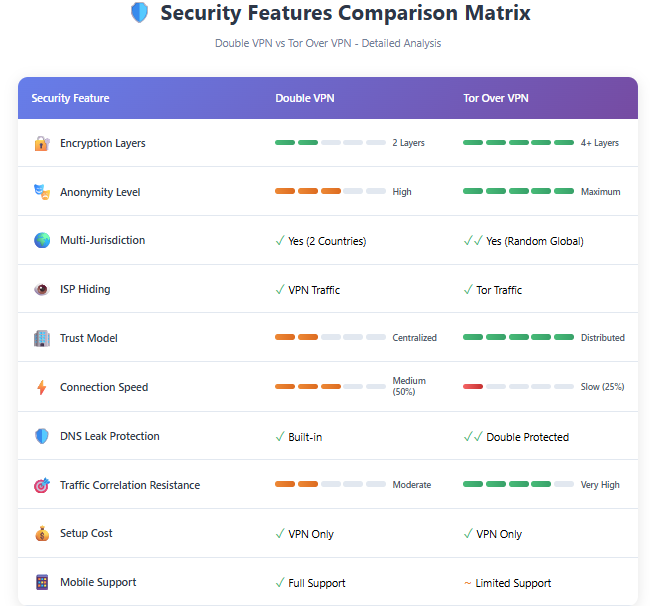Viewport: 650px width, 606px height.
Task: Click the lightning bolt Connection Speed icon
Action: [x=42, y=388]
